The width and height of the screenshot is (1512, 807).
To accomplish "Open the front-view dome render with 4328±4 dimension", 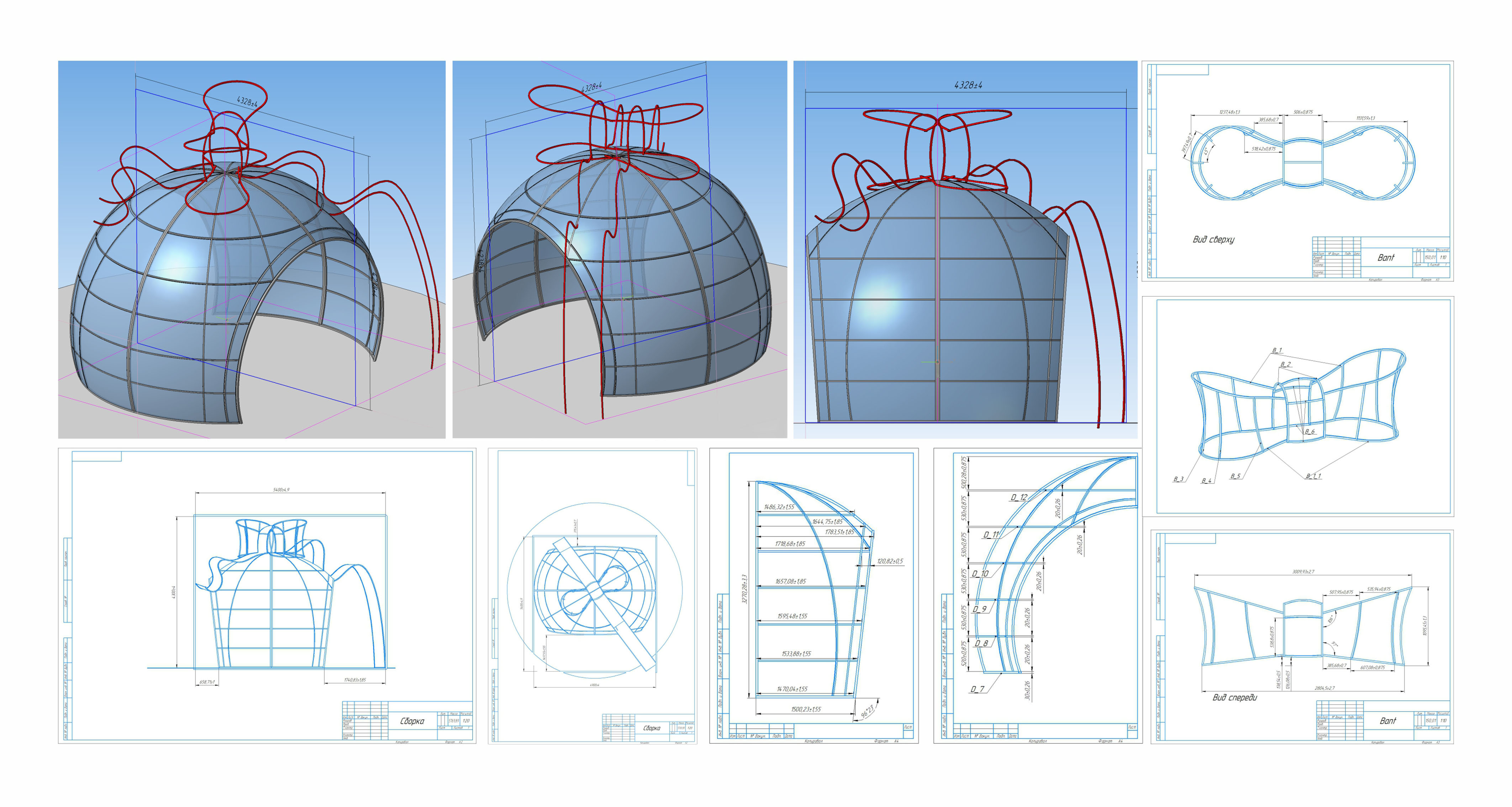I will [965, 249].
